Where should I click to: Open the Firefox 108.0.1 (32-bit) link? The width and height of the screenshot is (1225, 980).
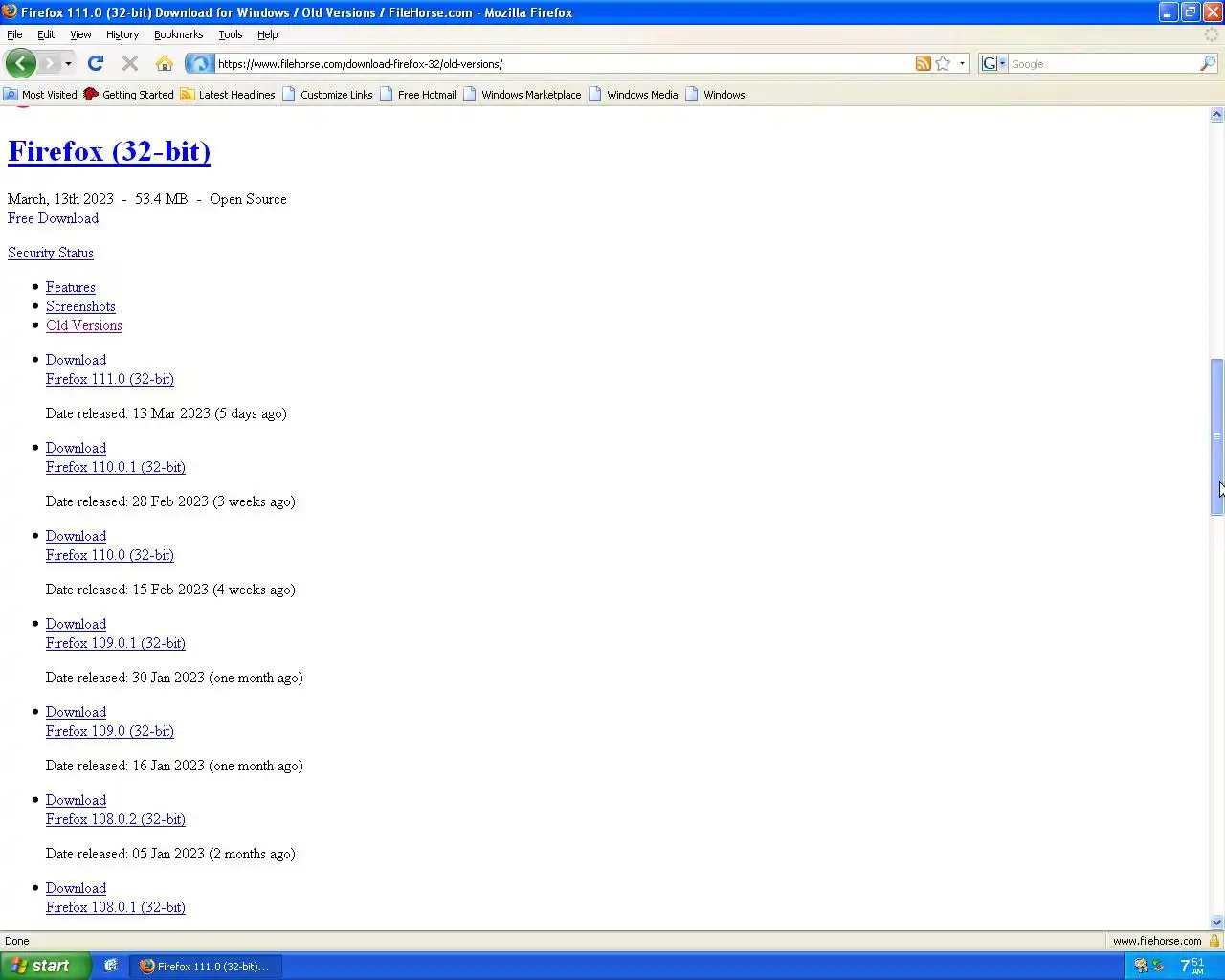[x=116, y=907]
